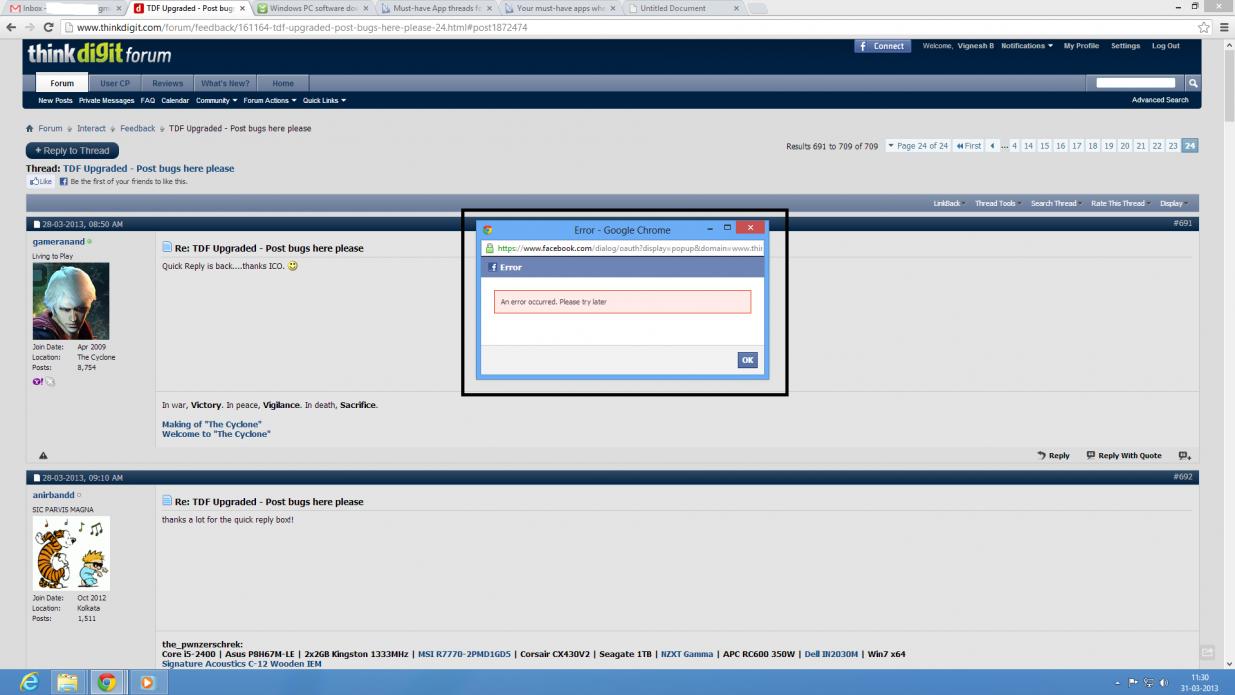Image resolution: width=1235 pixels, height=695 pixels.
Task: Click the forum search input field
Action: tap(1135, 83)
